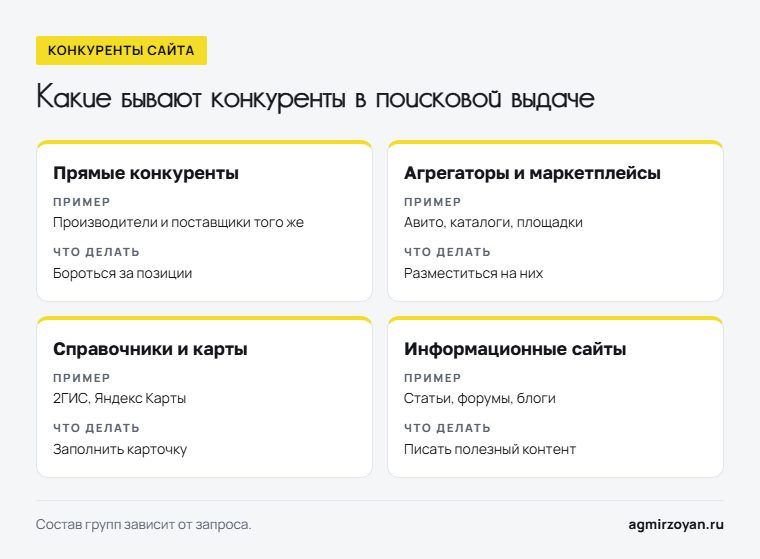This screenshot has height=559, width=760.
Task: Click 'ПРИМЕР' label in Прямые конкуренты card
Action: coord(82,202)
